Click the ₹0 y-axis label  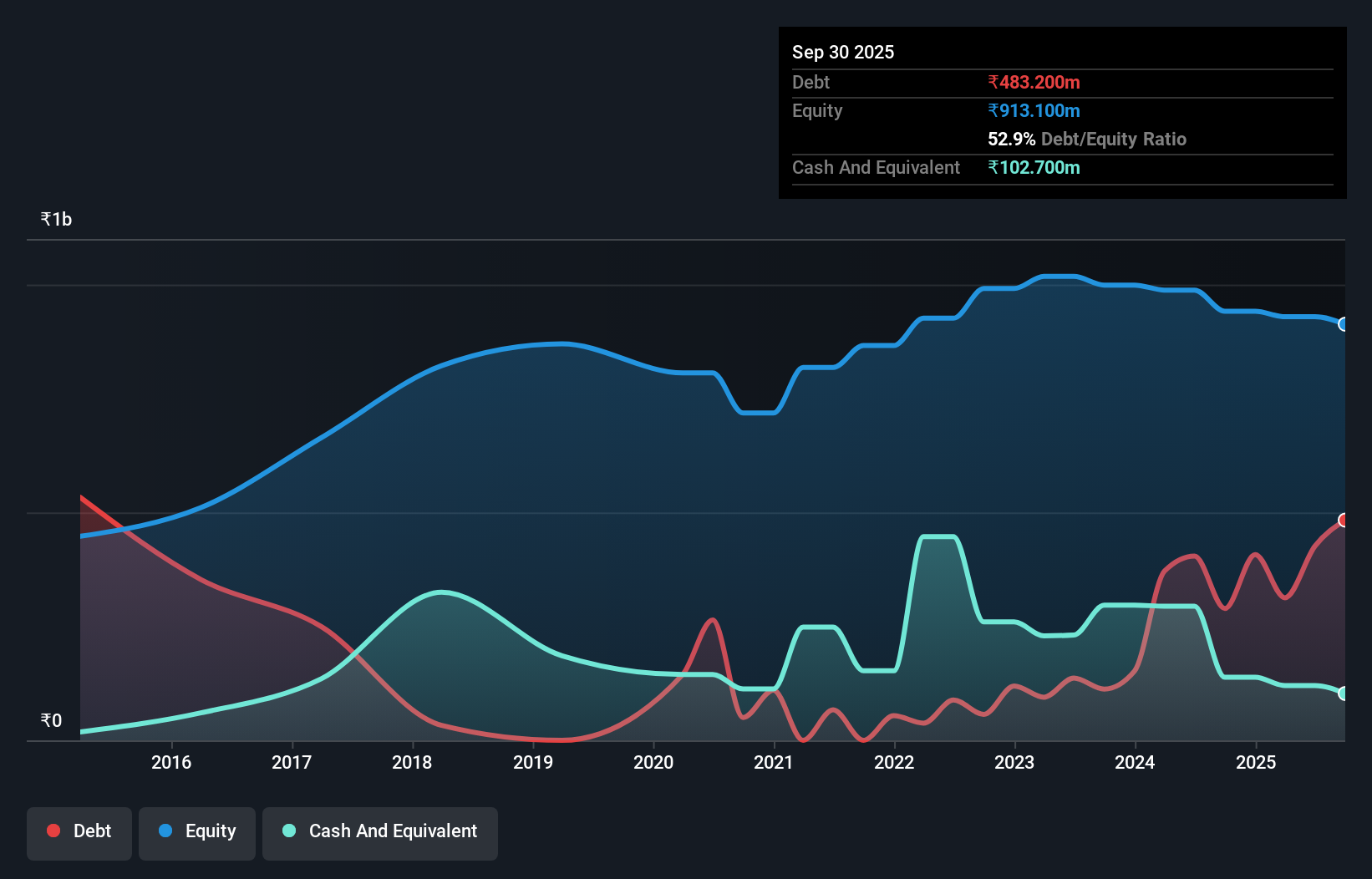pyautogui.click(x=51, y=720)
